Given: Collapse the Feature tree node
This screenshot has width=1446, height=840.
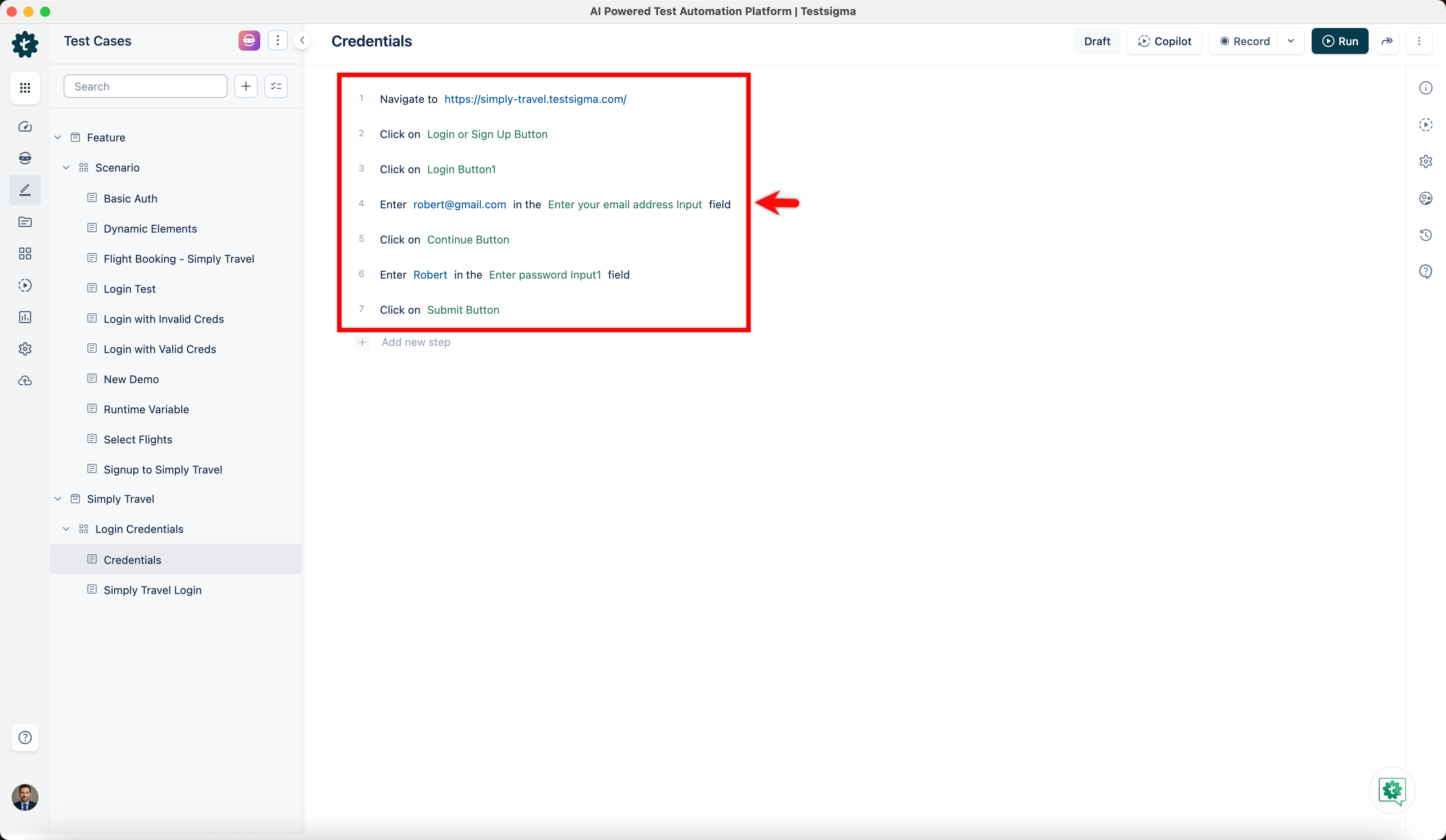Looking at the screenshot, I should [58, 138].
